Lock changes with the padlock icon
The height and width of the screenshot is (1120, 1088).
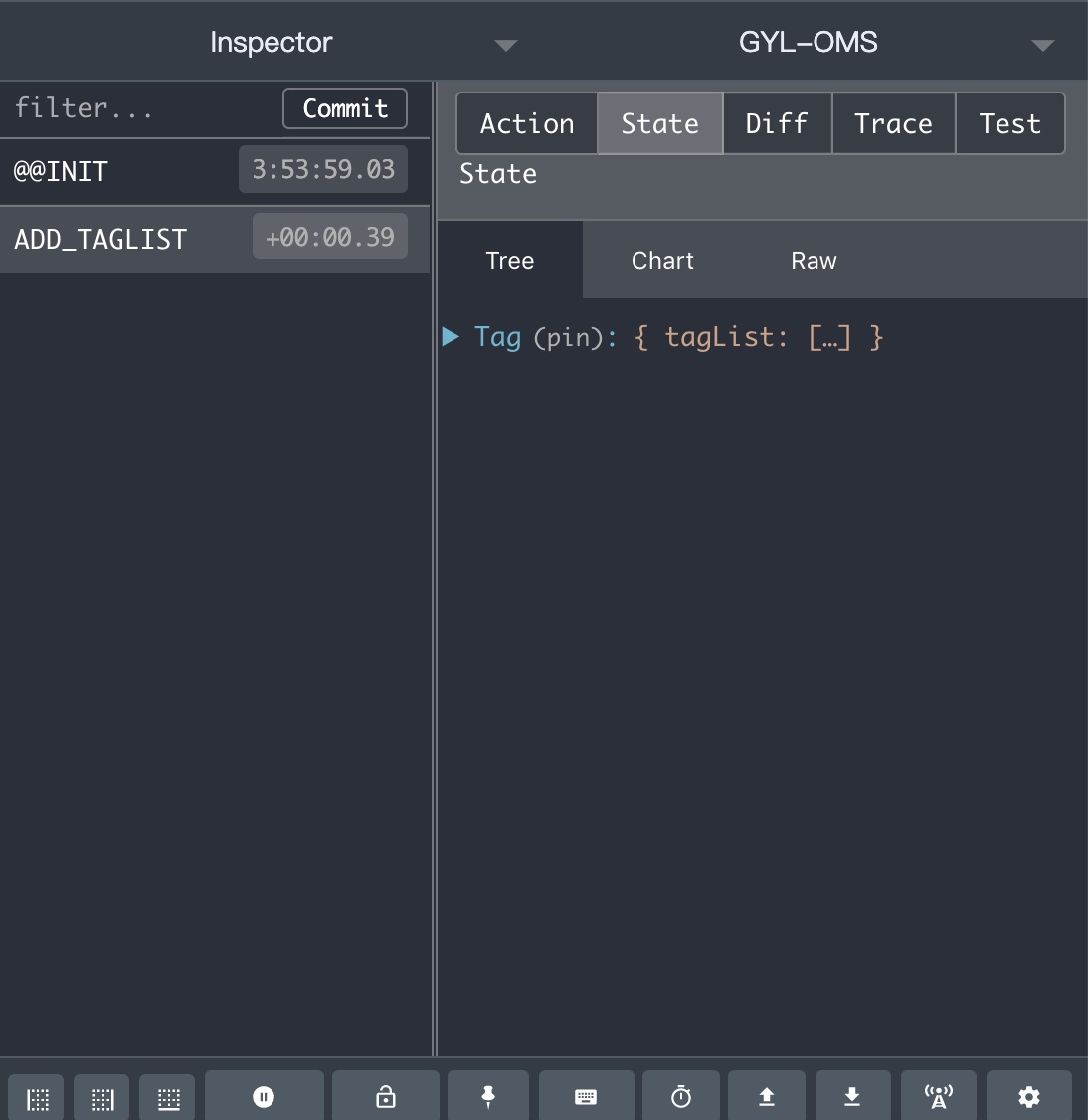(x=386, y=1096)
